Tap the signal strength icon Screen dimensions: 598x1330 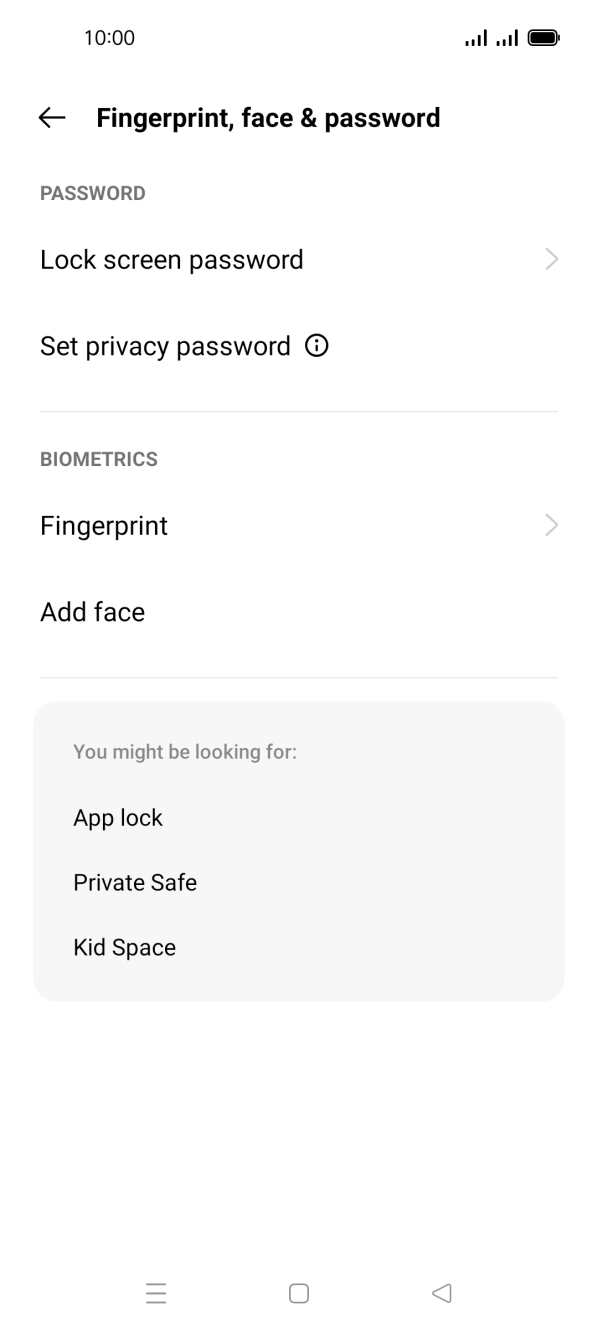(x=477, y=37)
